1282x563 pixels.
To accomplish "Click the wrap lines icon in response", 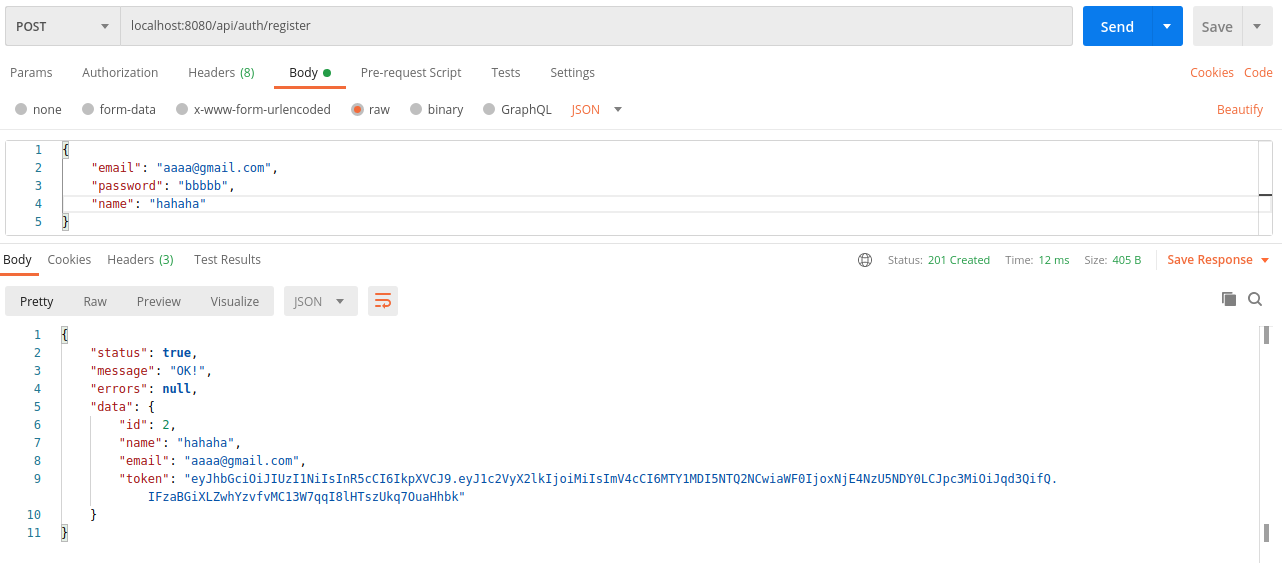I will pyautogui.click(x=383, y=301).
